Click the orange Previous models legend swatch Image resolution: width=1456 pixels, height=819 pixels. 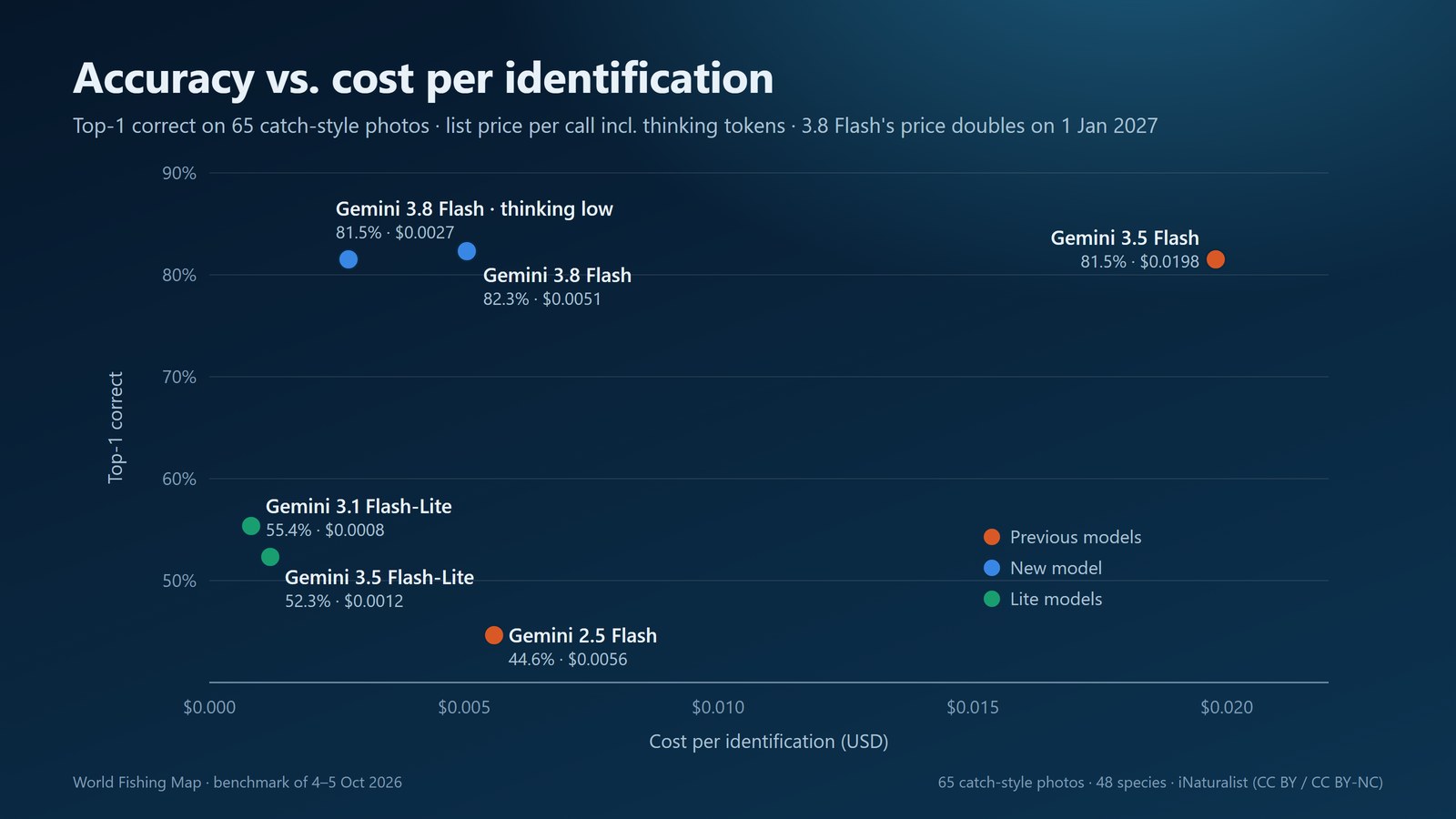(x=992, y=537)
